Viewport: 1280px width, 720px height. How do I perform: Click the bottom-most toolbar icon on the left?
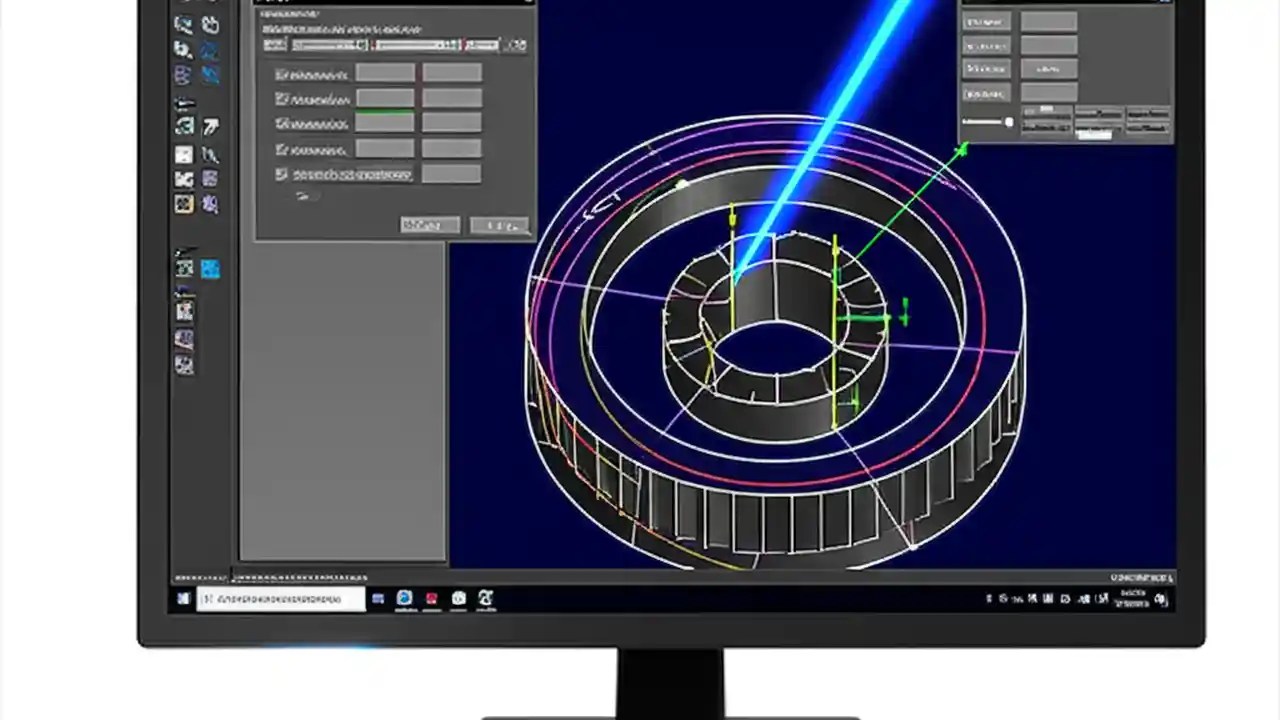point(185,365)
